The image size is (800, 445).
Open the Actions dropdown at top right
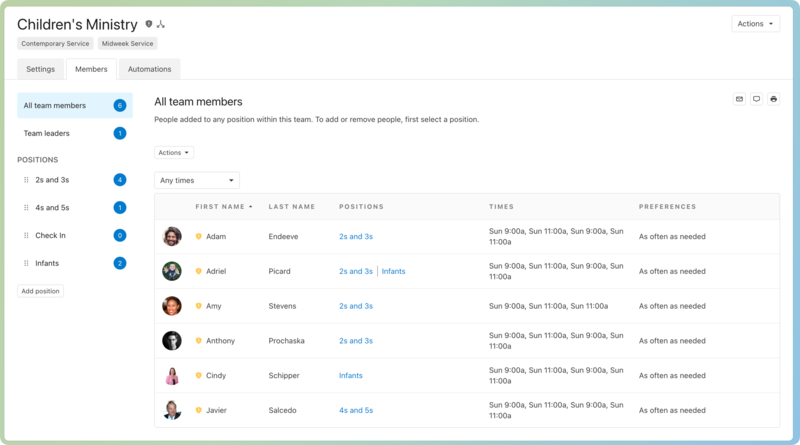[755, 24]
